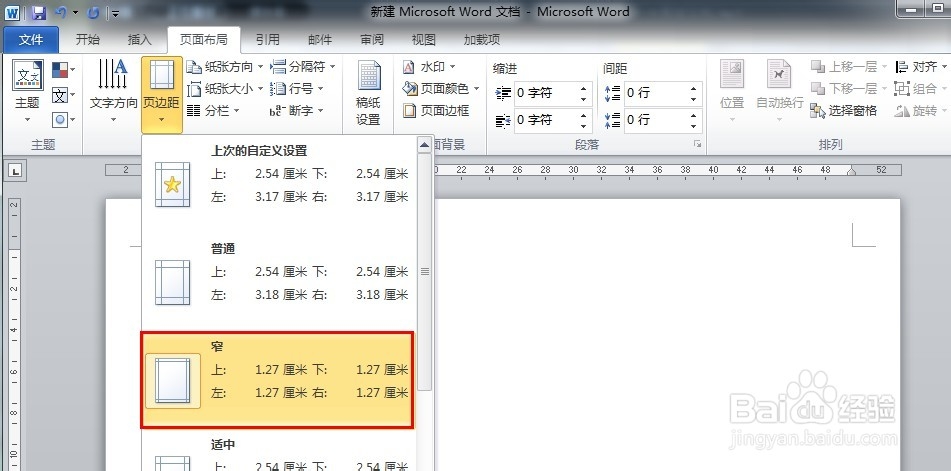Viewport: 951px width, 471px height.
Task: Switch to Home (开始) tab
Action: [87, 40]
